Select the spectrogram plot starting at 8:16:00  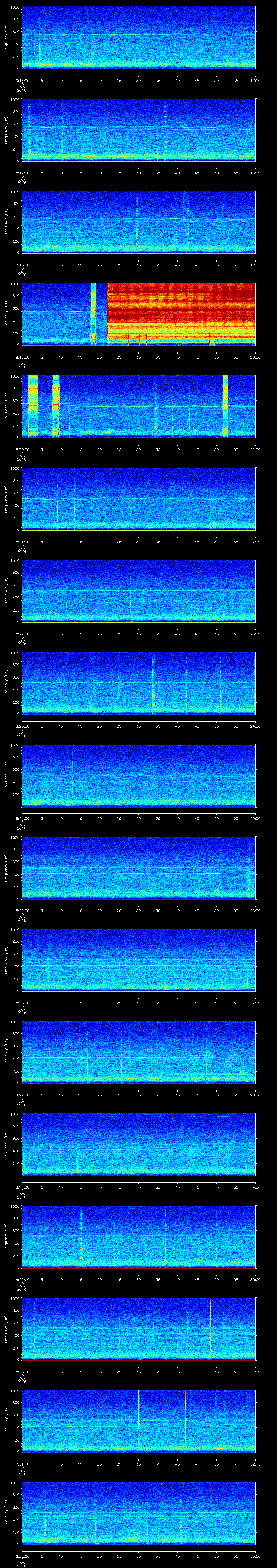[138, 38]
